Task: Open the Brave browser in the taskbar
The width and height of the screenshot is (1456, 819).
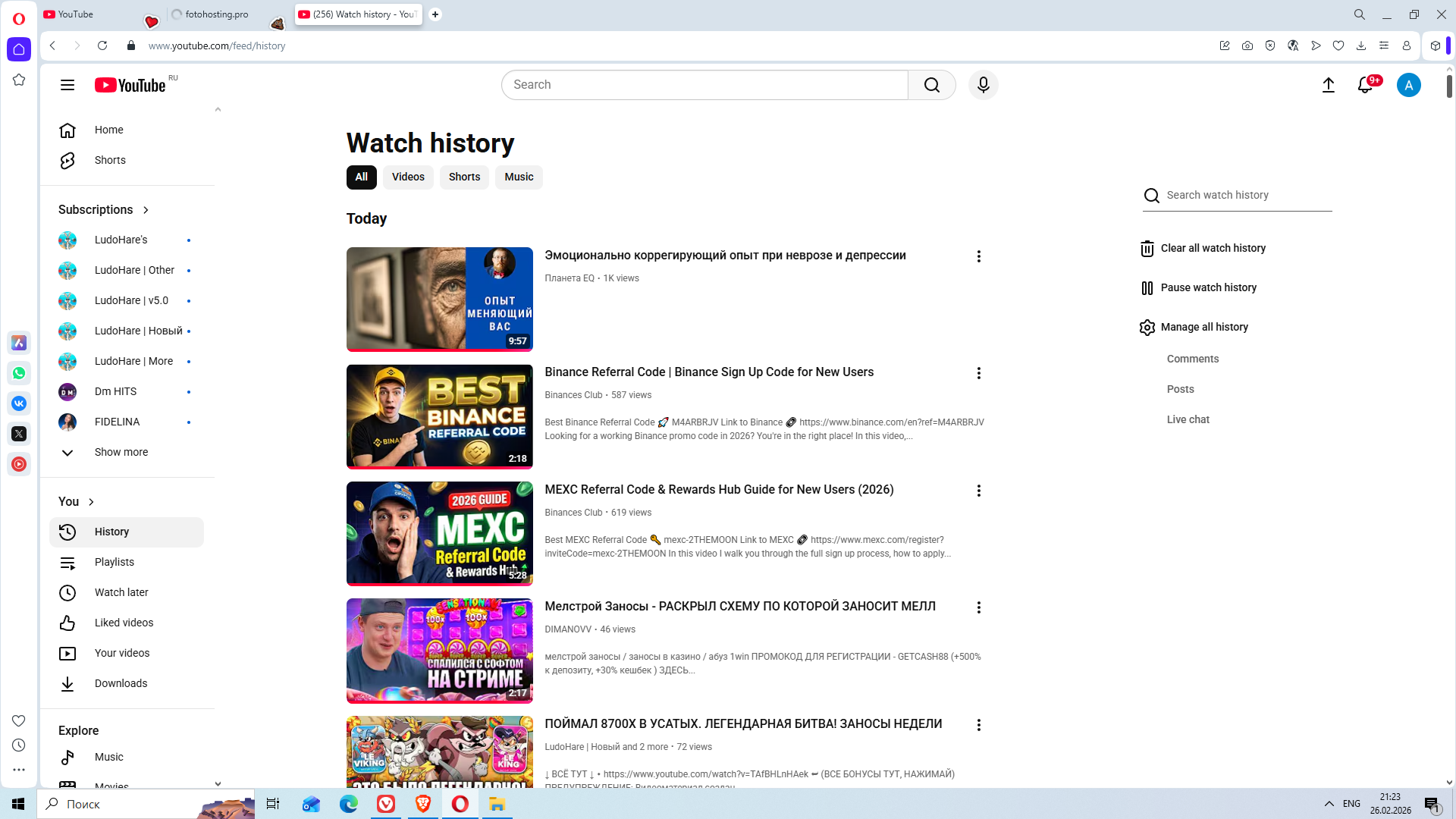Action: pos(423,804)
